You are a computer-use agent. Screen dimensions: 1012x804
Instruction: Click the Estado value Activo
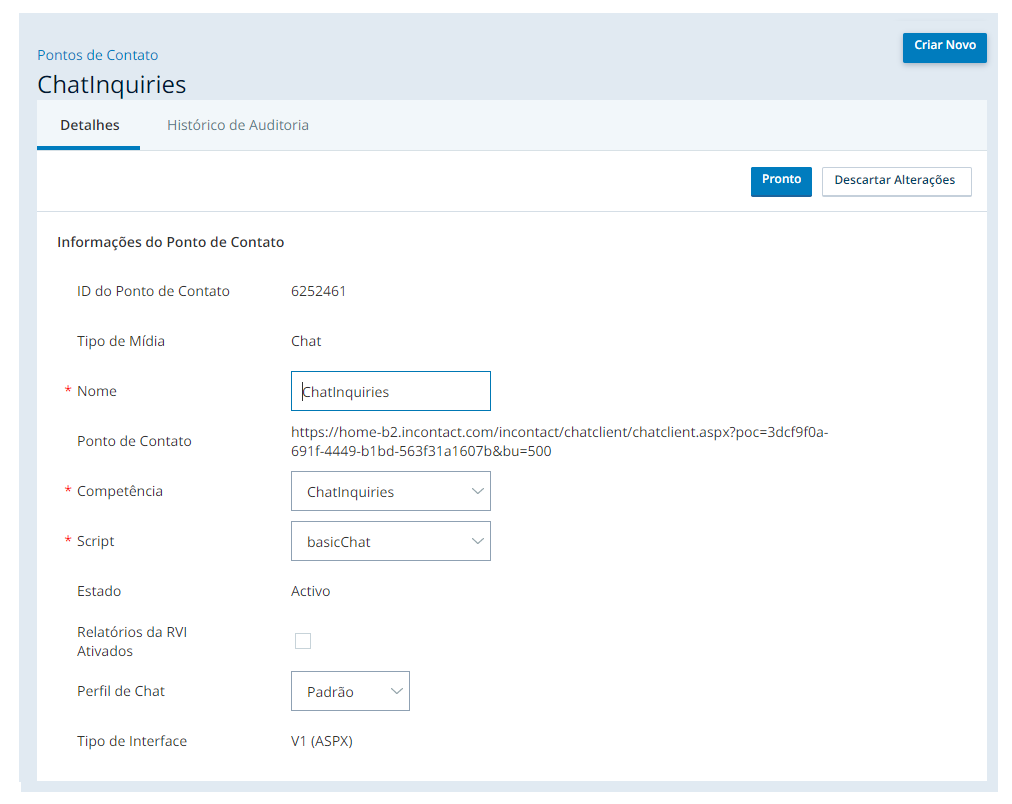310,591
